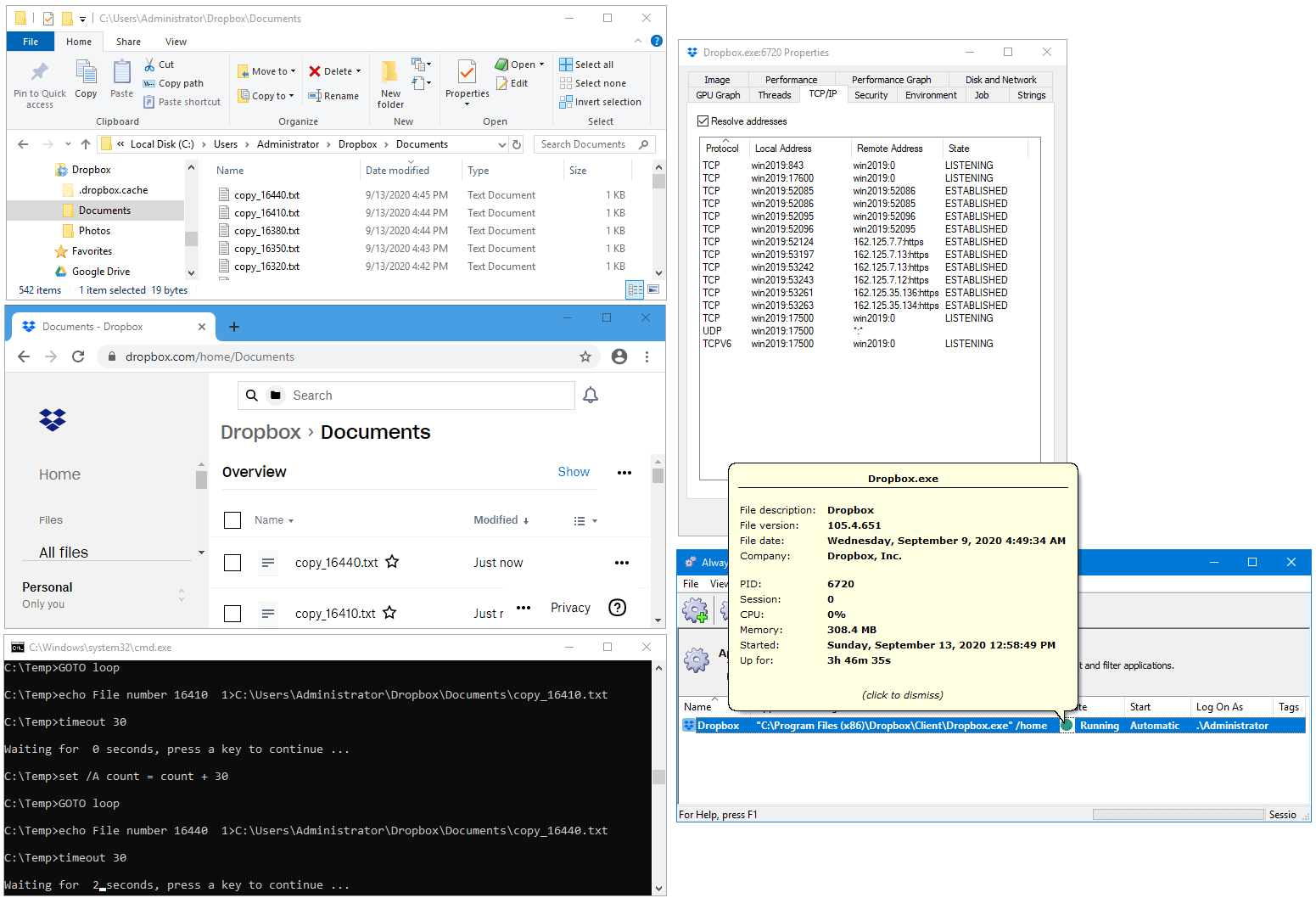Bookmark the Dropbox page with star icon

click(585, 356)
